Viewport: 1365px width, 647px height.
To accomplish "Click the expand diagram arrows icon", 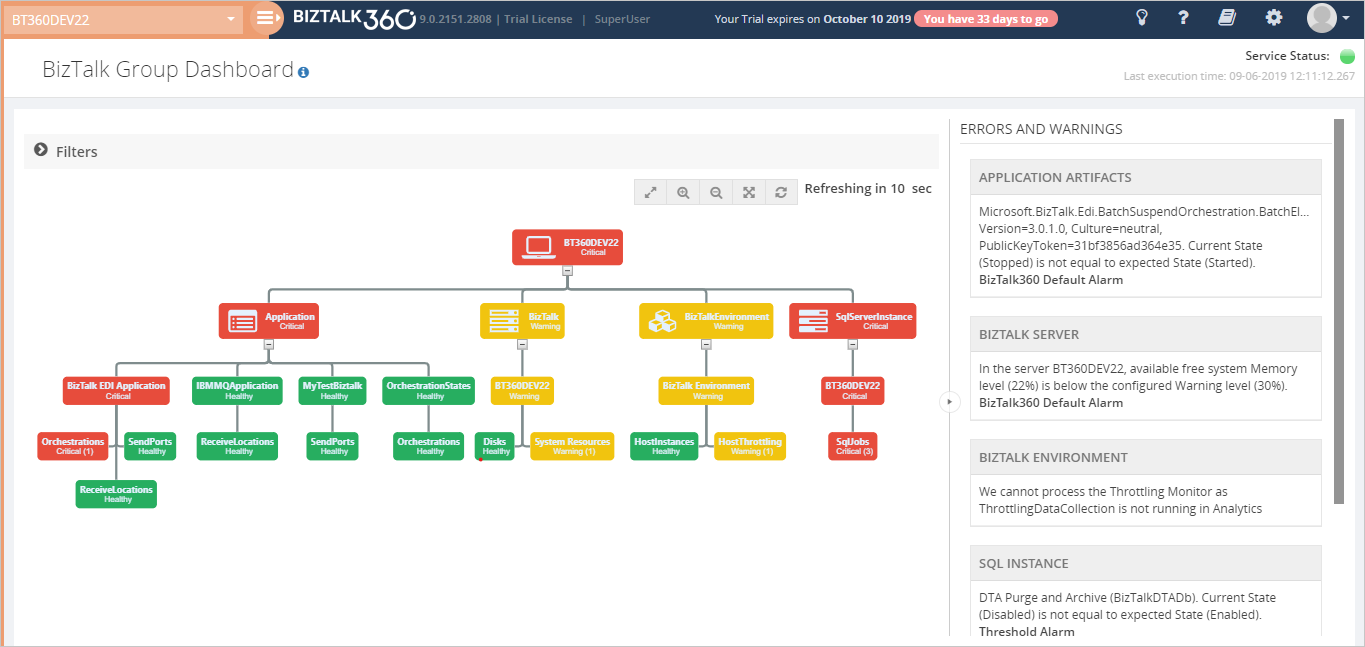I will pos(650,192).
